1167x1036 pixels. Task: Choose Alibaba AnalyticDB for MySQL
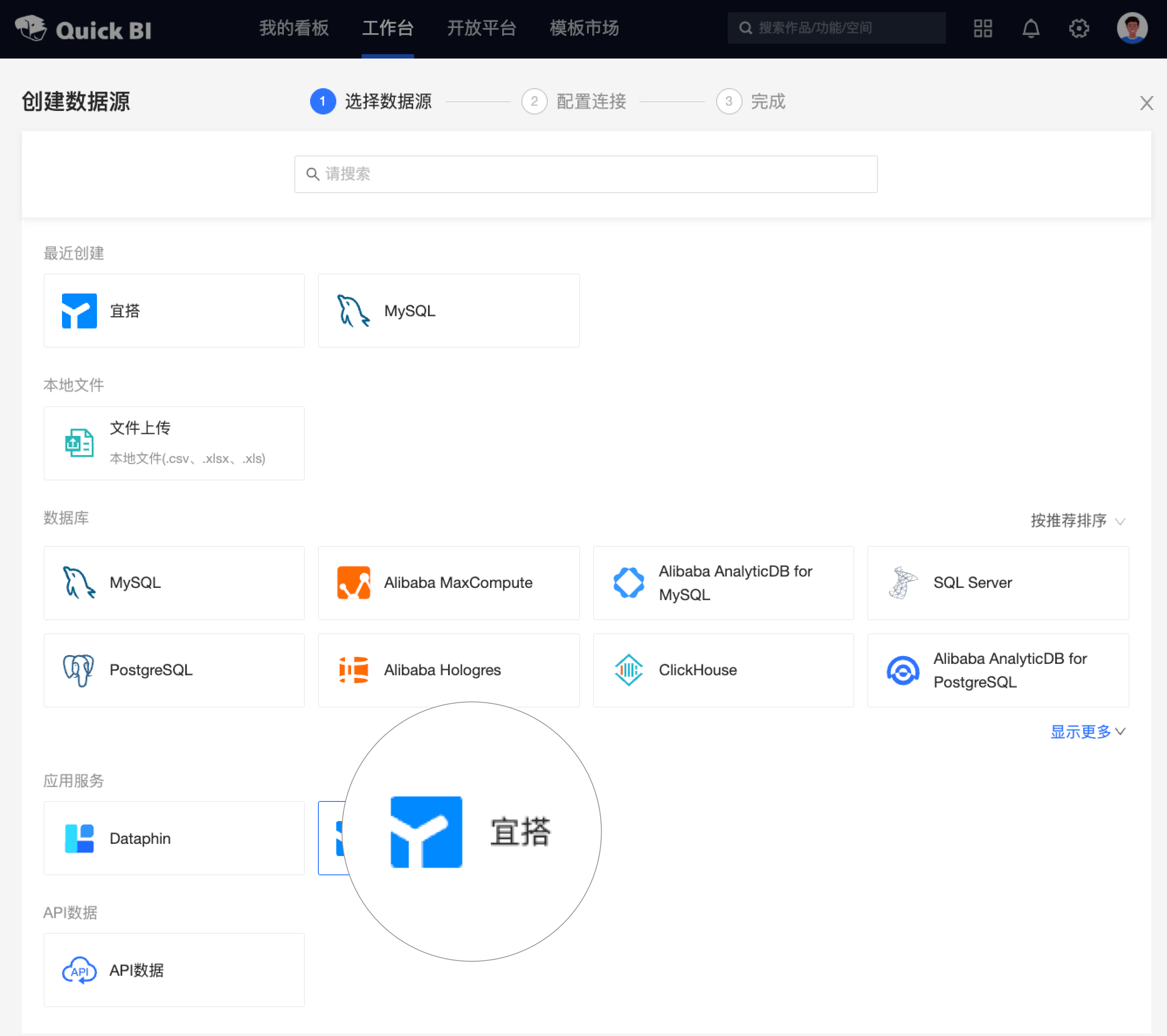tap(723, 583)
